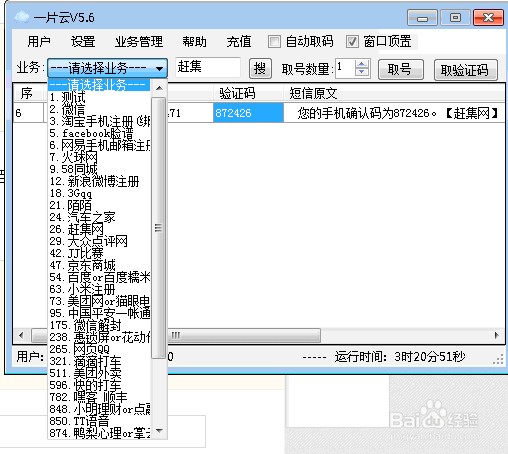
Task: Choose 6.网易手机邮箱注册 from the list
Action: (99, 145)
